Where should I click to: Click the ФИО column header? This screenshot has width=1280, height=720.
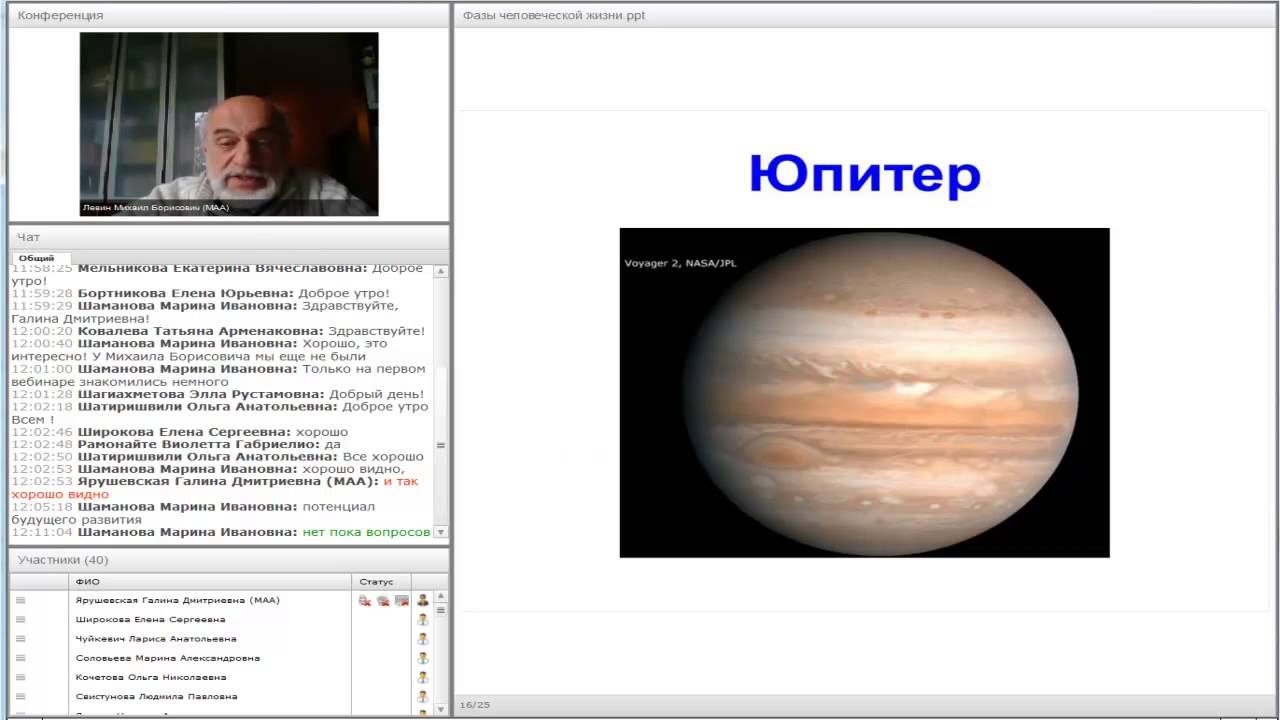210,581
